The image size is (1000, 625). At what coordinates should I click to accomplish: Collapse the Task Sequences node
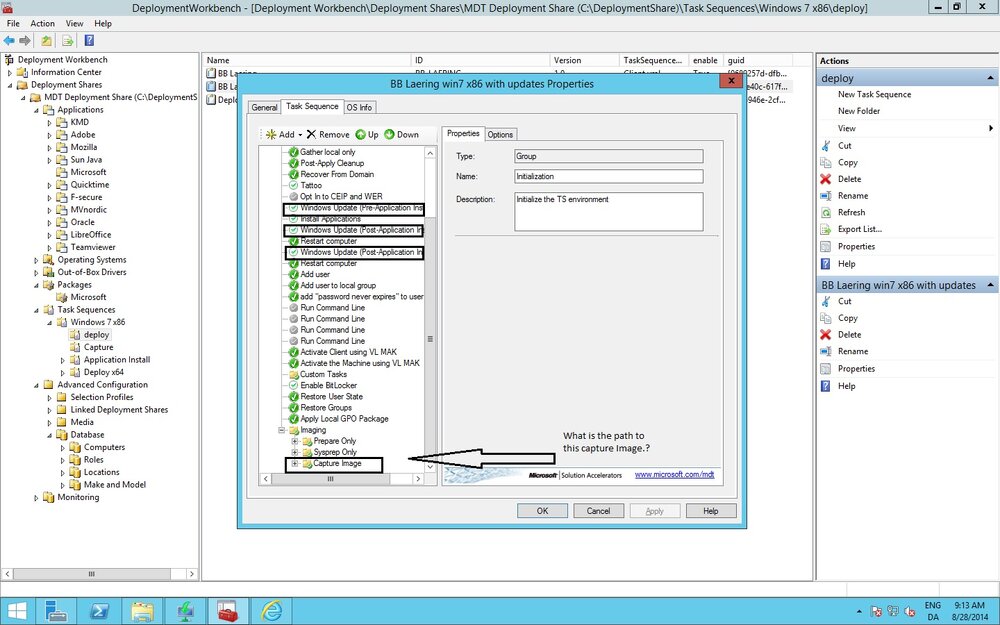pos(36,310)
